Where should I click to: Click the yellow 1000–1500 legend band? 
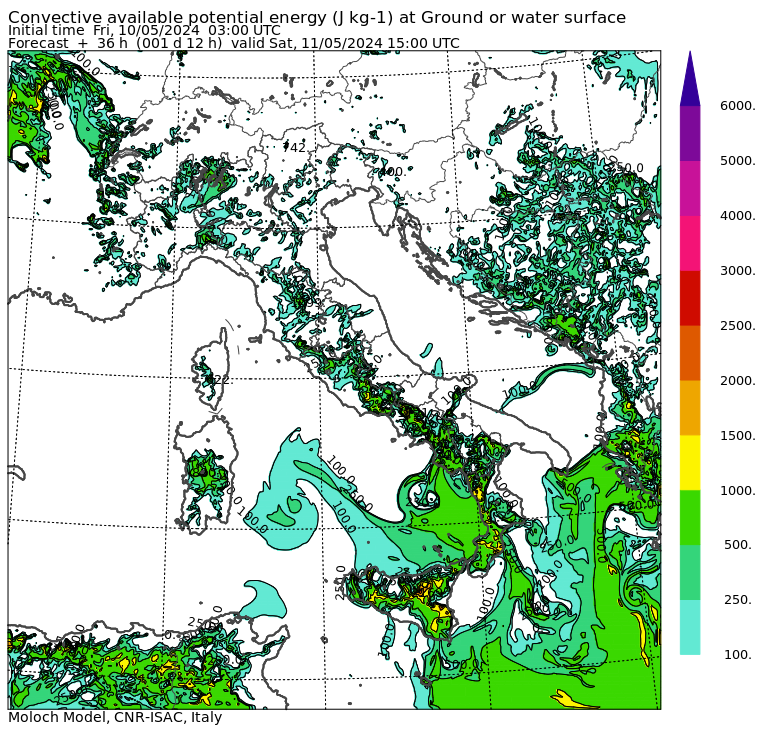(x=690, y=462)
